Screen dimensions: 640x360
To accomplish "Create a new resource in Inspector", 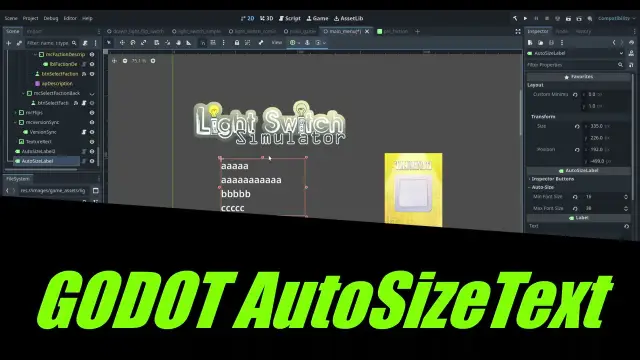I will tap(530, 42).
